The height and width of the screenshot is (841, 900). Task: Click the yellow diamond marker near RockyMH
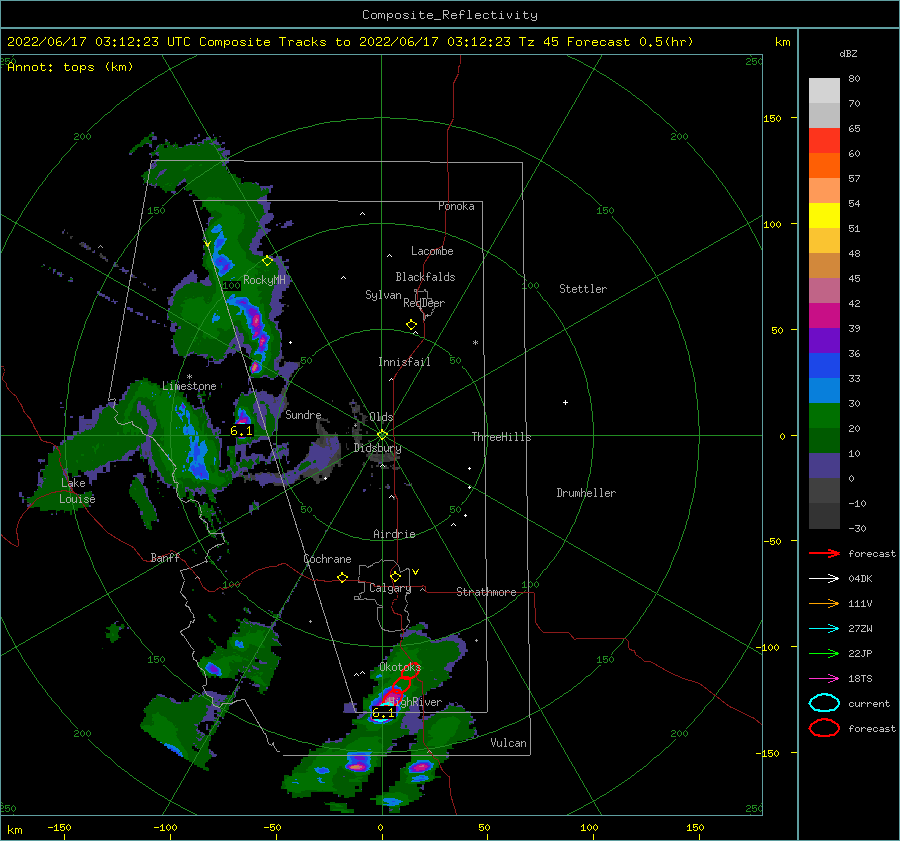pos(267,261)
